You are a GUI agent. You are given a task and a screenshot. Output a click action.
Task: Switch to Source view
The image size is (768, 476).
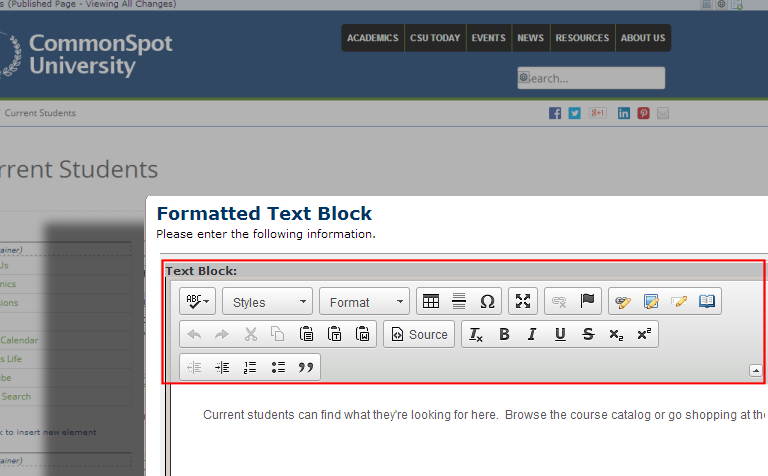(419, 334)
